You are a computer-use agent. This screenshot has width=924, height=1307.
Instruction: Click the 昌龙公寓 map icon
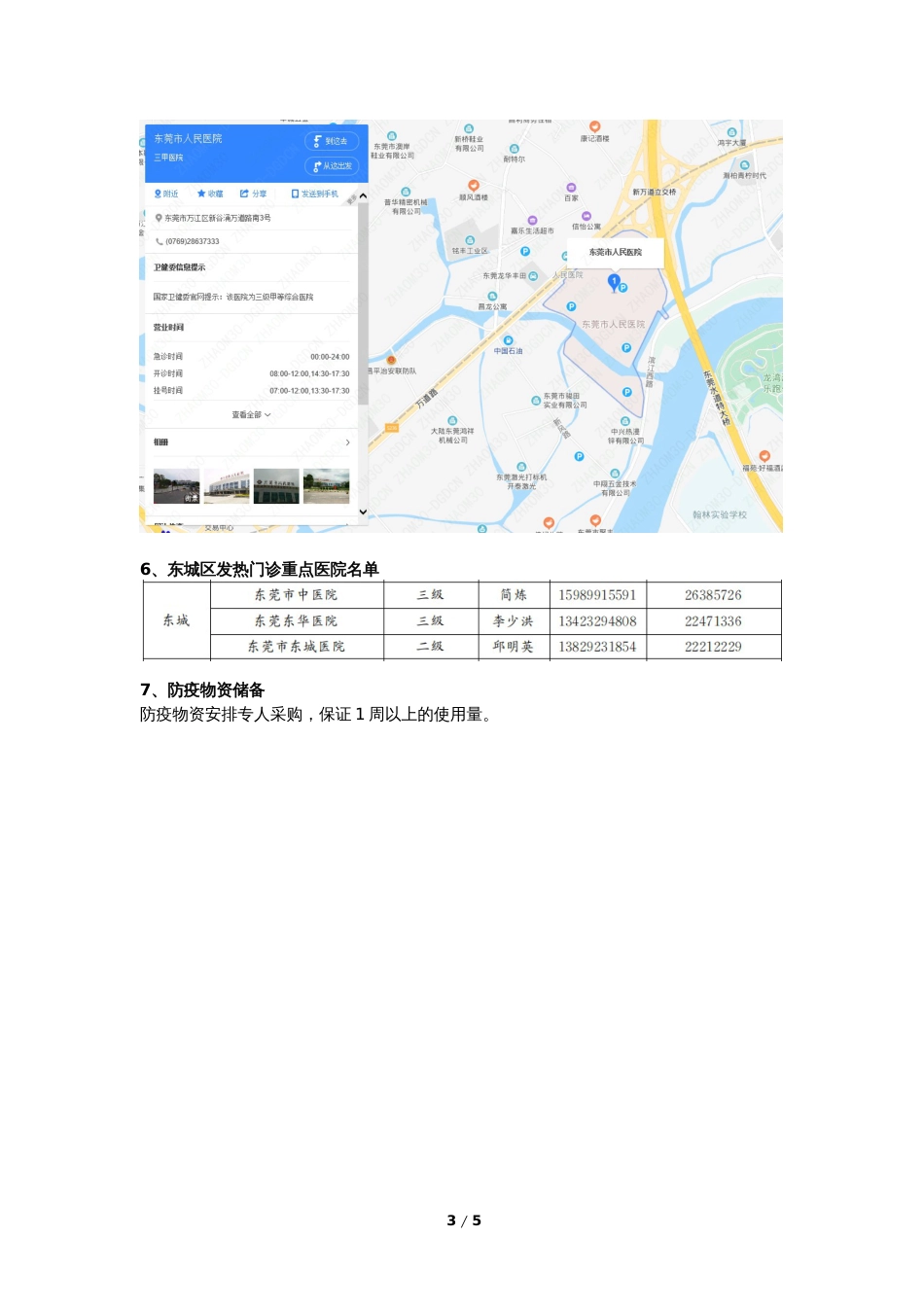pyautogui.click(x=492, y=296)
